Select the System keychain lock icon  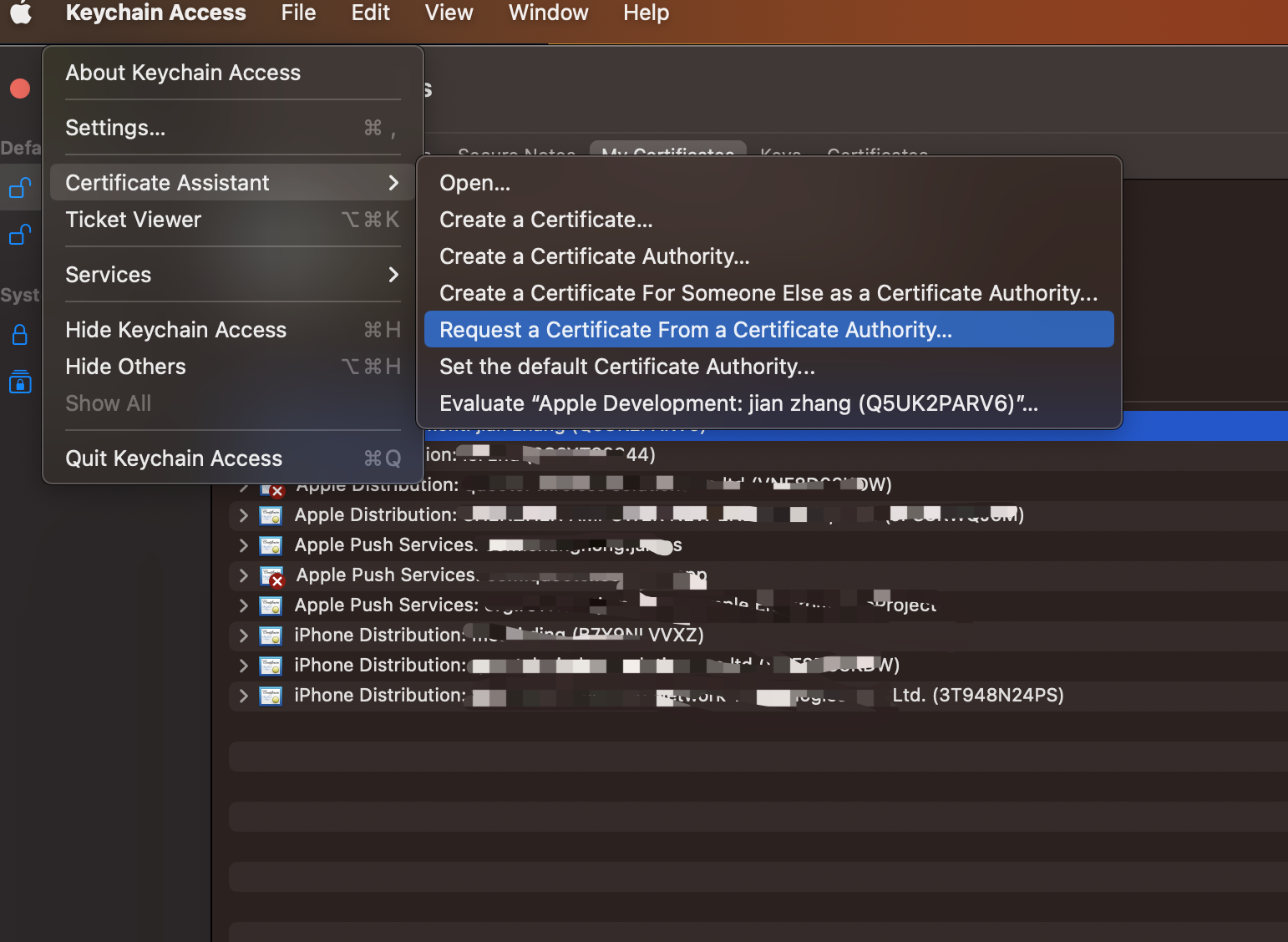(x=20, y=335)
